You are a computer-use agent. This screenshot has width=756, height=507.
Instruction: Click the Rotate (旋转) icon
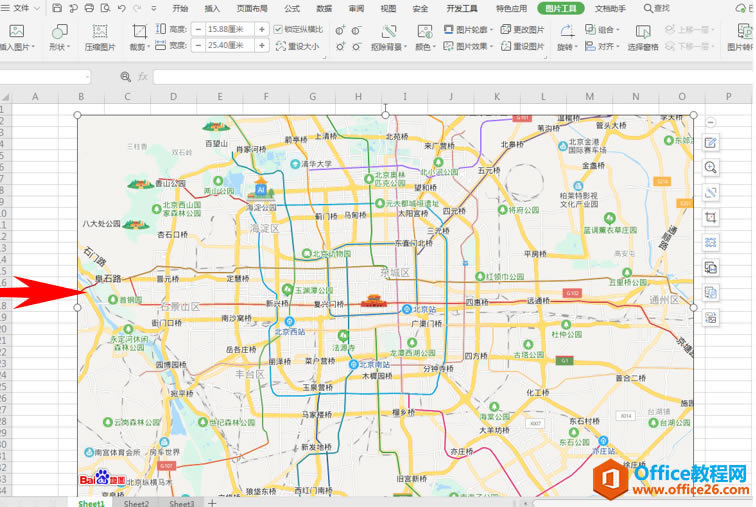point(567,31)
